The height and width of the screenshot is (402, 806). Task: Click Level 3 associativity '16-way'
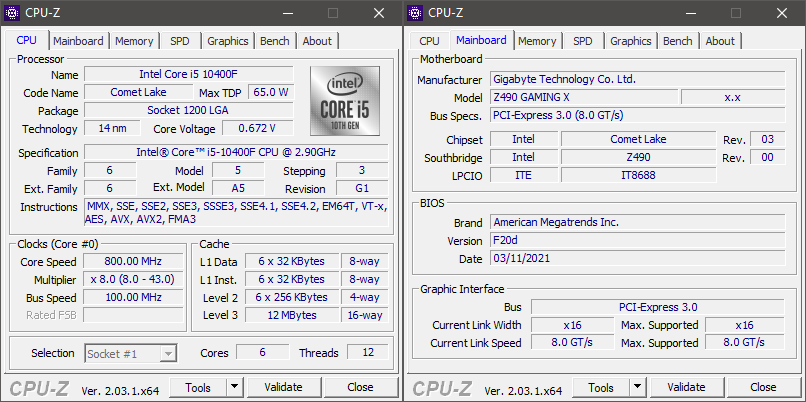click(x=365, y=315)
